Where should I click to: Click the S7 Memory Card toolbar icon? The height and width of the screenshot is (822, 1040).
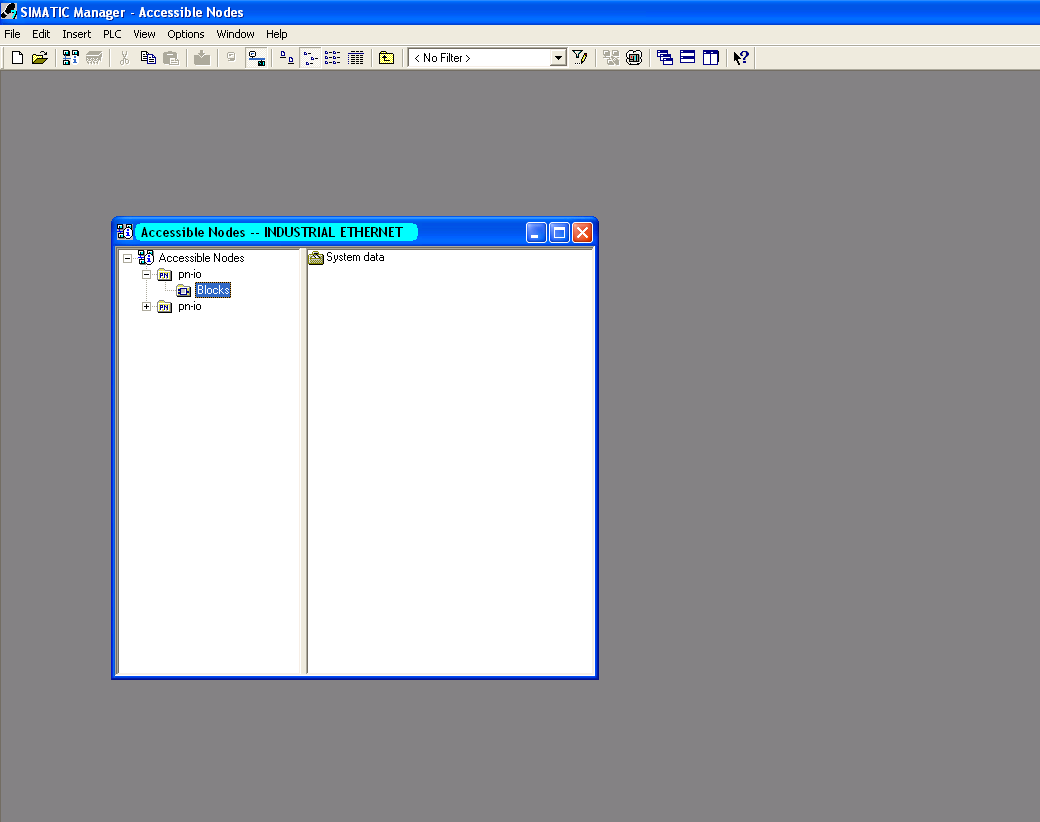pos(94,58)
